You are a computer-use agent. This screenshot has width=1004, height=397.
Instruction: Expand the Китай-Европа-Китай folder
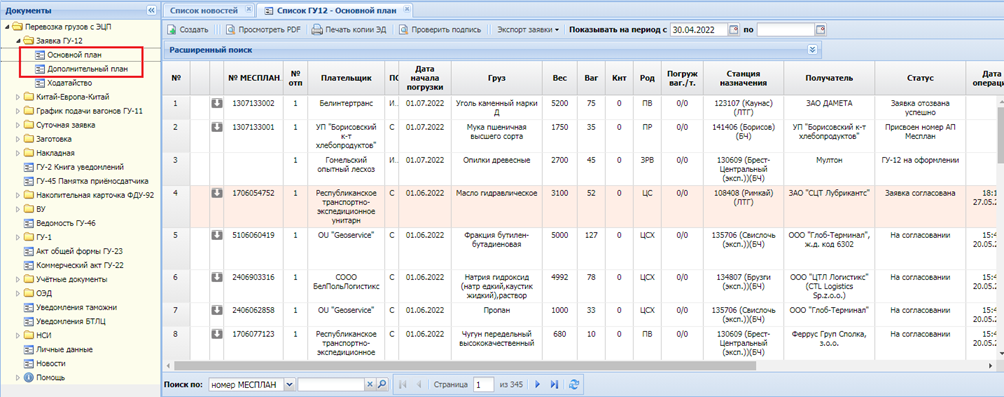pos(18,97)
